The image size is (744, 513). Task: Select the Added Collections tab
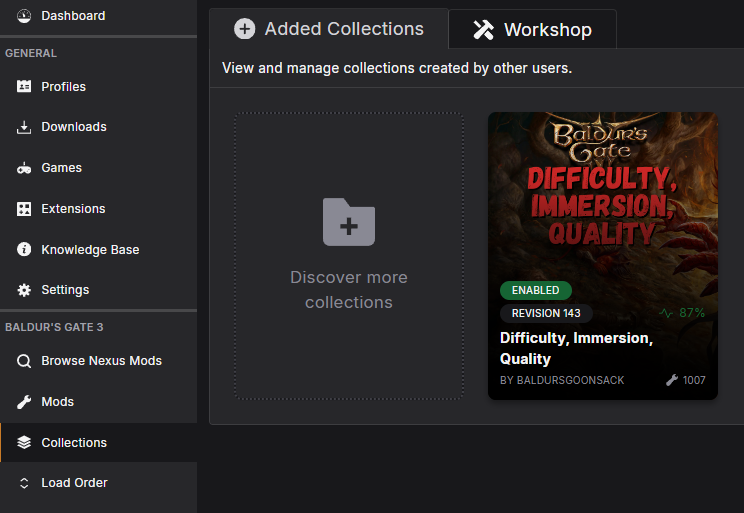coord(329,29)
